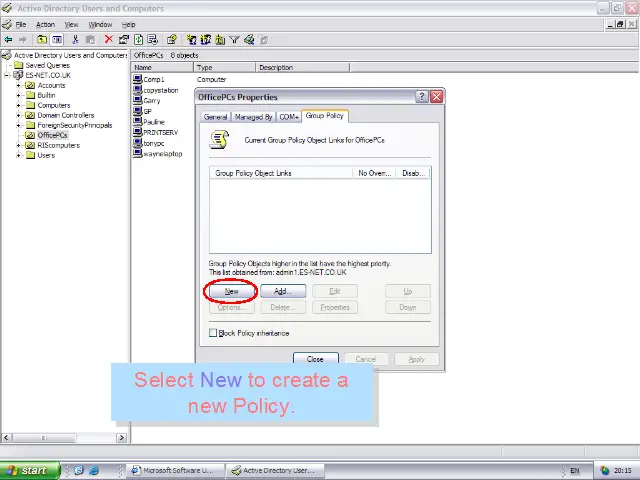Switch to the General tab
The width and height of the screenshot is (640, 480).
point(215,117)
